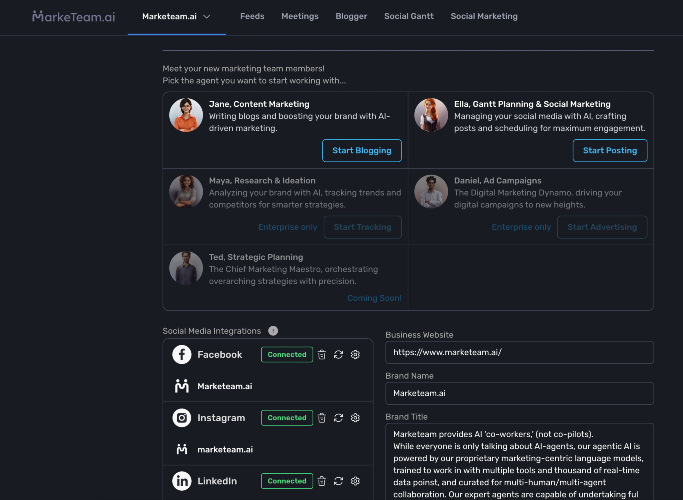683x500 pixels.
Task: Click the Start Blogging button
Action: click(362, 150)
